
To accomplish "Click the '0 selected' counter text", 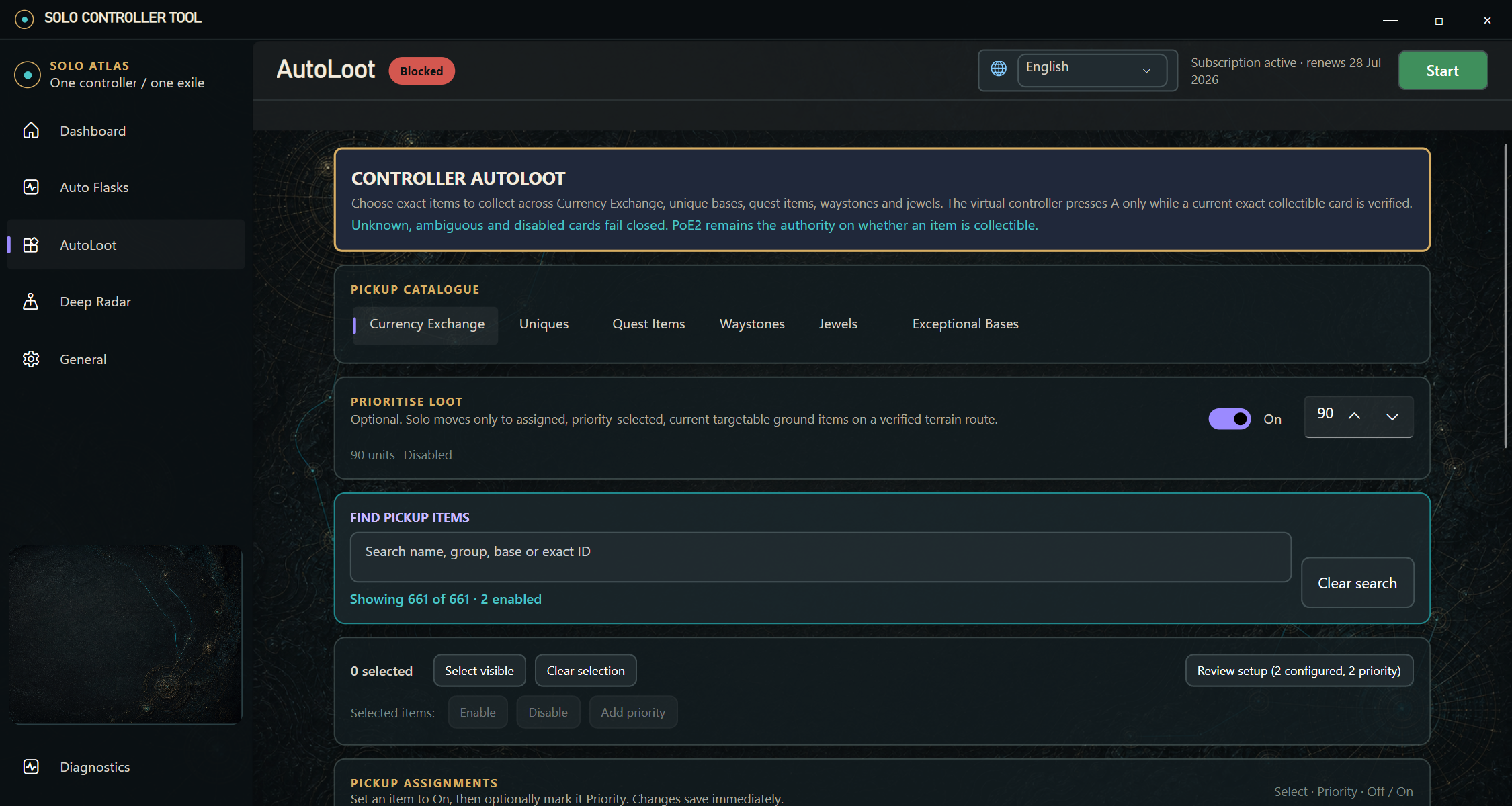I will (382, 671).
